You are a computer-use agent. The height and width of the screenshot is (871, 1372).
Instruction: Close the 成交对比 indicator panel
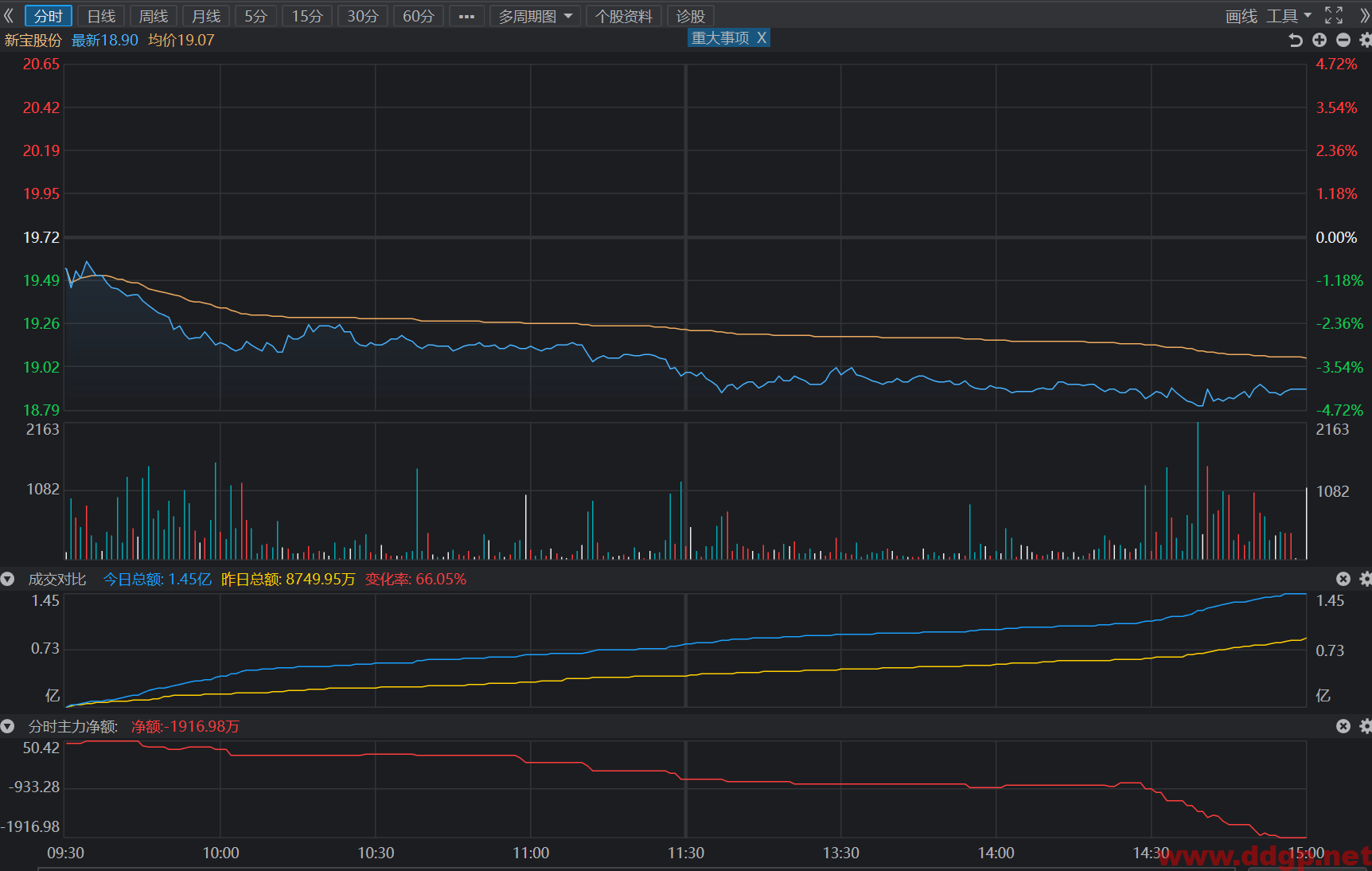coord(1343,579)
